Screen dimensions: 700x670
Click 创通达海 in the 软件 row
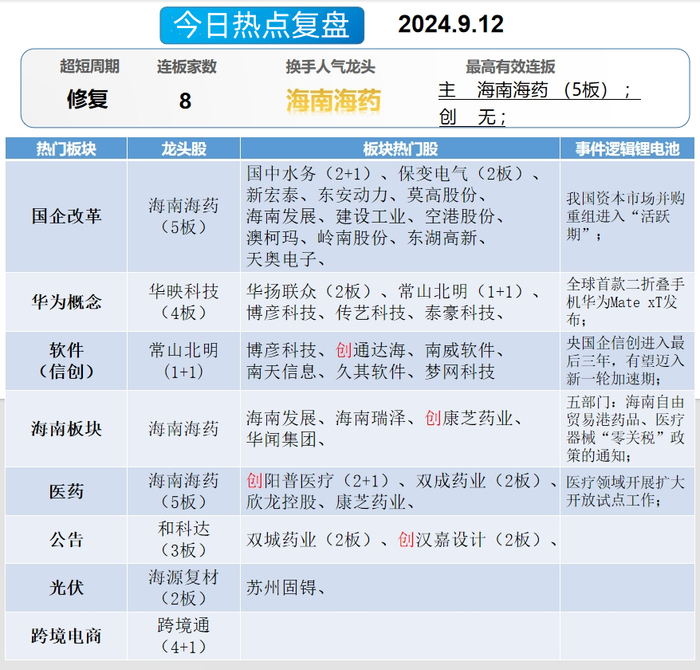pyautogui.click(x=371, y=350)
